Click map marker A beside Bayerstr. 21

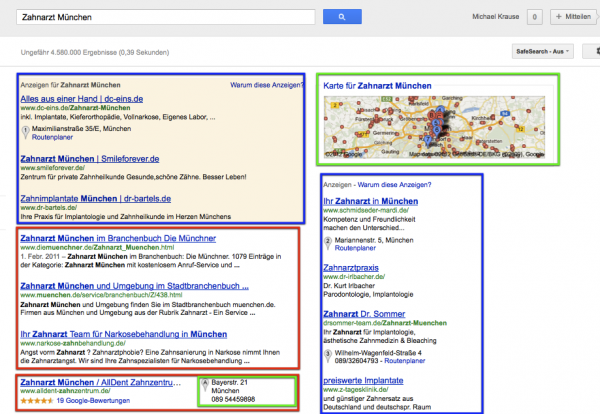click(205, 385)
